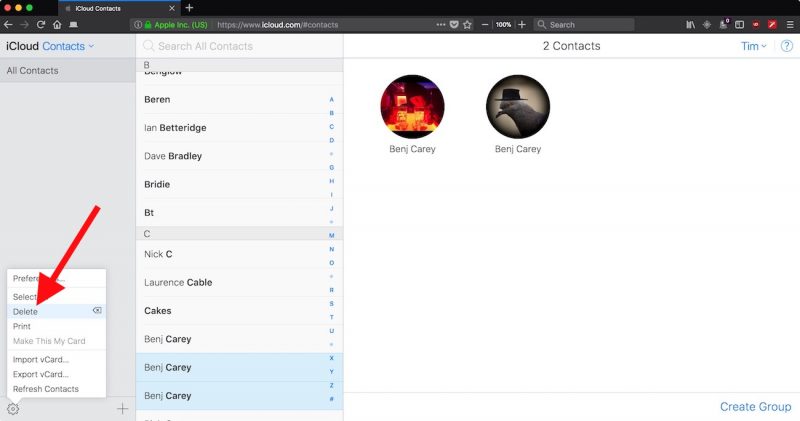The height and width of the screenshot is (421, 800).
Task: Choose Delete from the gear menu
Action: click(26, 312)
